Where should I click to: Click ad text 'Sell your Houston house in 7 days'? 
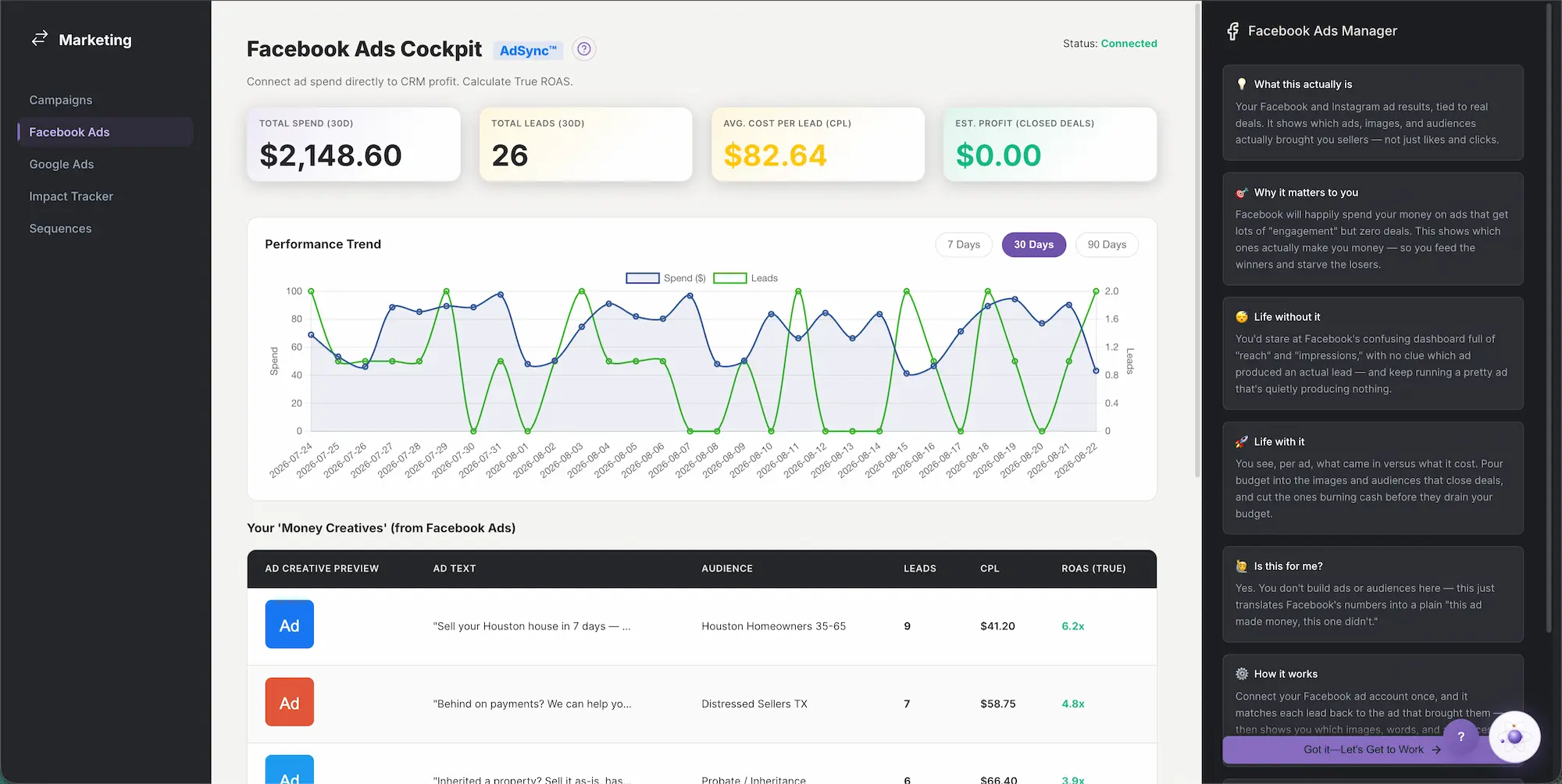tap(532, 626)
